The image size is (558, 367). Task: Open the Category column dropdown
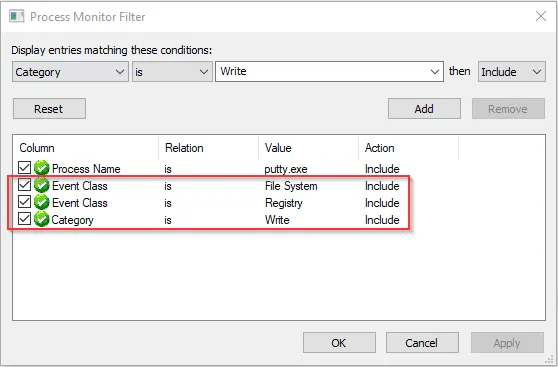tap(70, 72)
